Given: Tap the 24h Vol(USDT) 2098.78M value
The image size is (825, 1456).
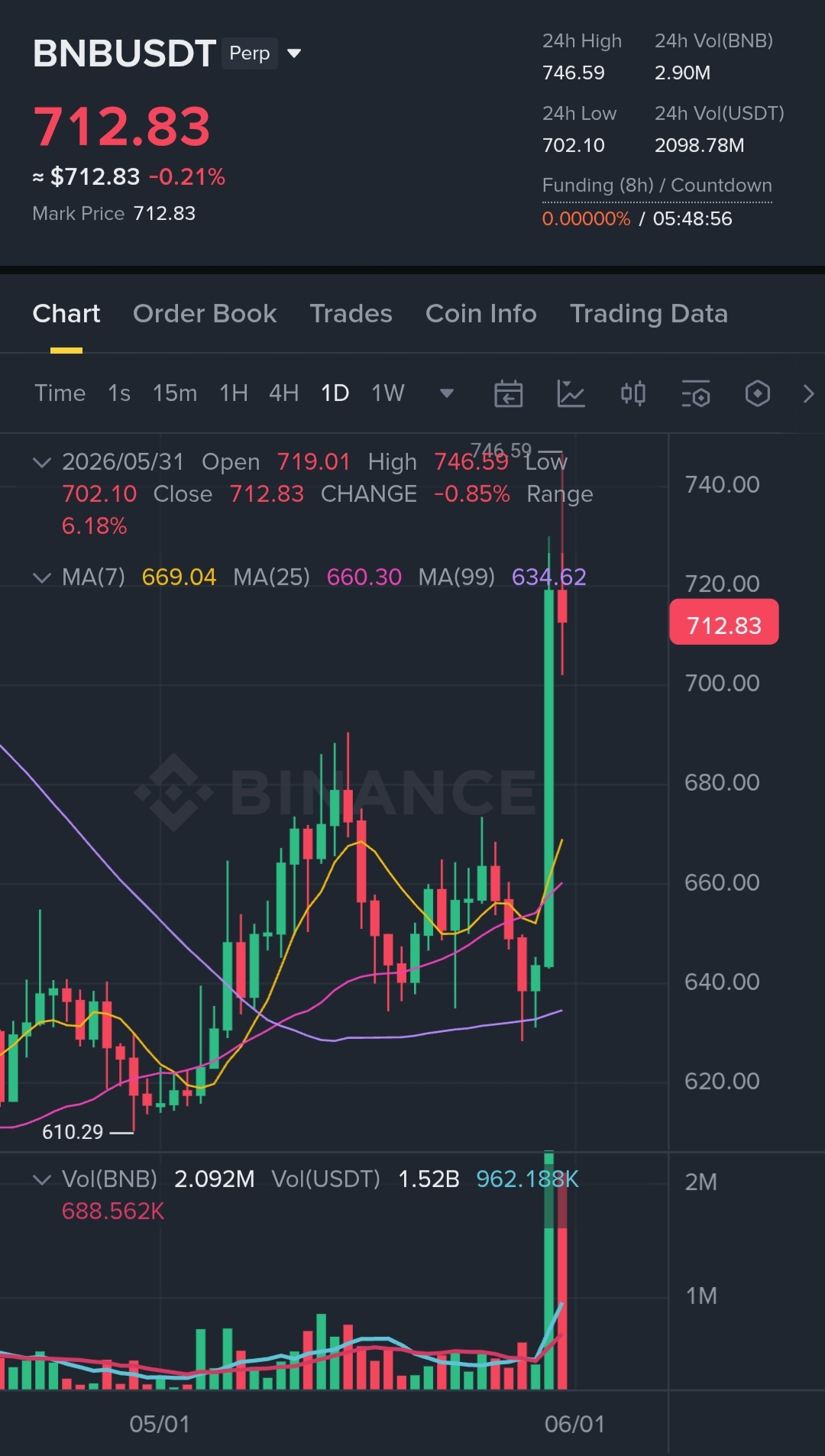Looking at the screenshot, I should (700, 146).
